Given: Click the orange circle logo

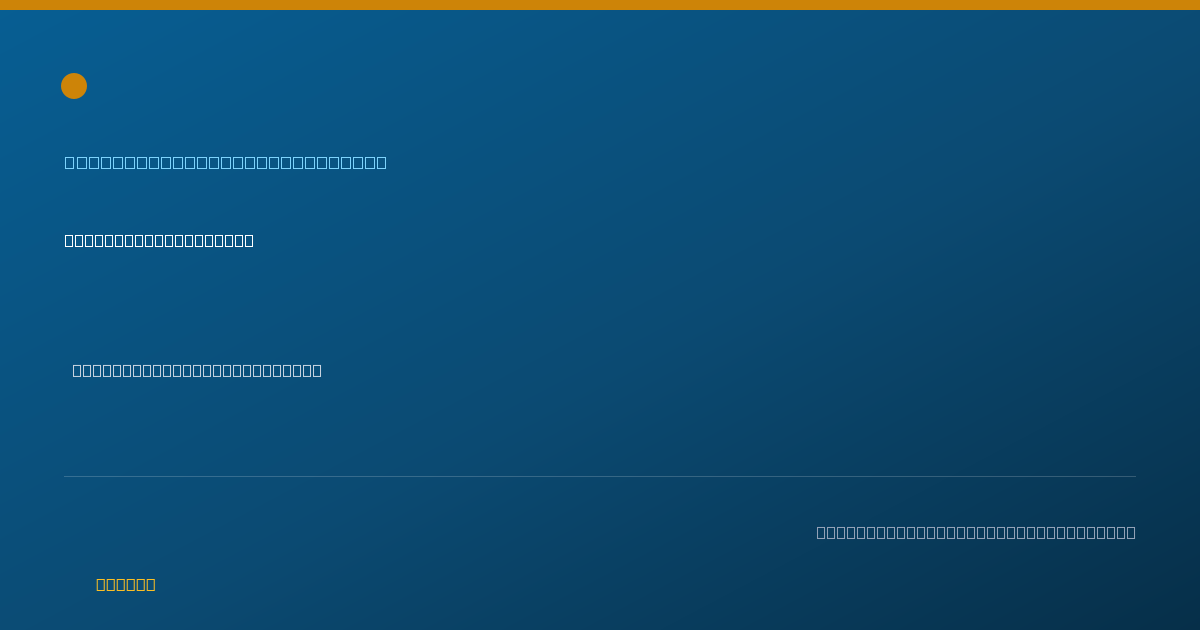Looking at the screenshot, I should click(x=74, y=86).
